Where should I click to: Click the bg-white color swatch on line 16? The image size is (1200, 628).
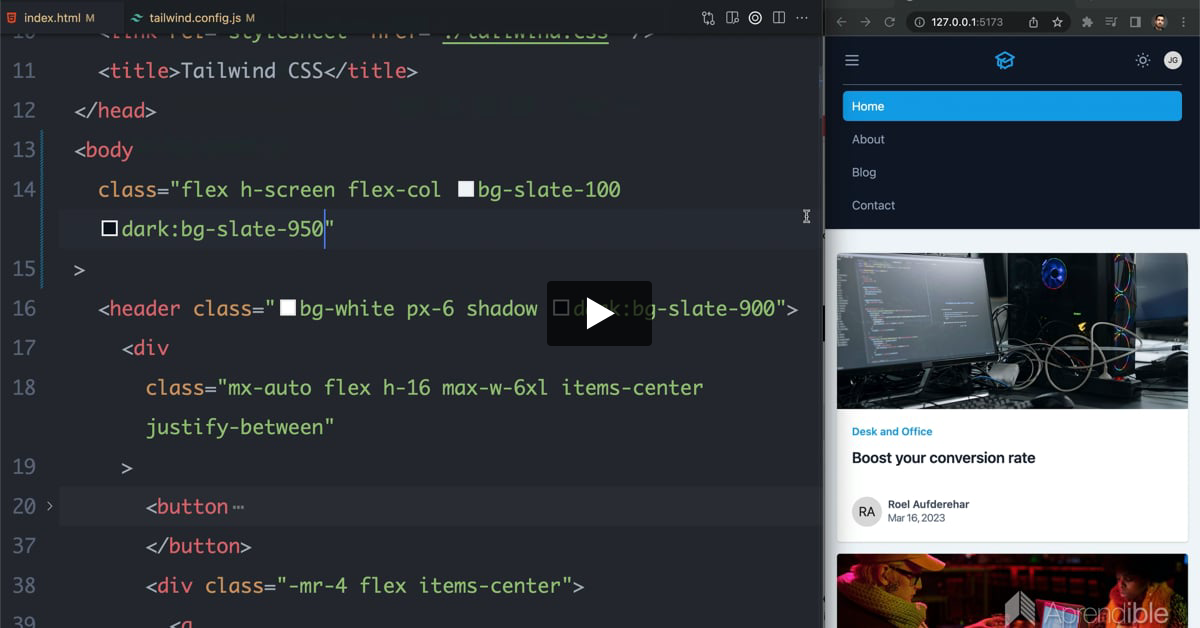pyautogui.click(x=288, y=308)
